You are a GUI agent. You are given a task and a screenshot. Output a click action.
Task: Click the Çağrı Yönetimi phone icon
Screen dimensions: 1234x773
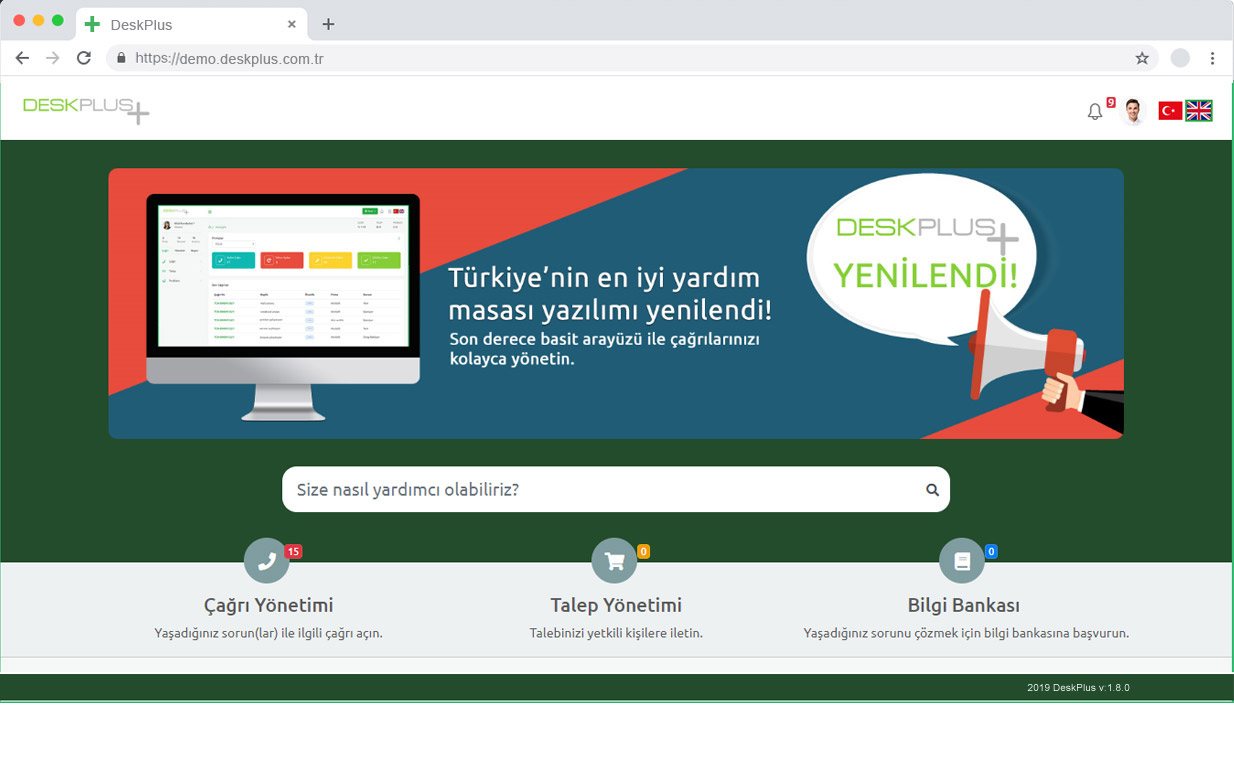click(x=266, y=561)
